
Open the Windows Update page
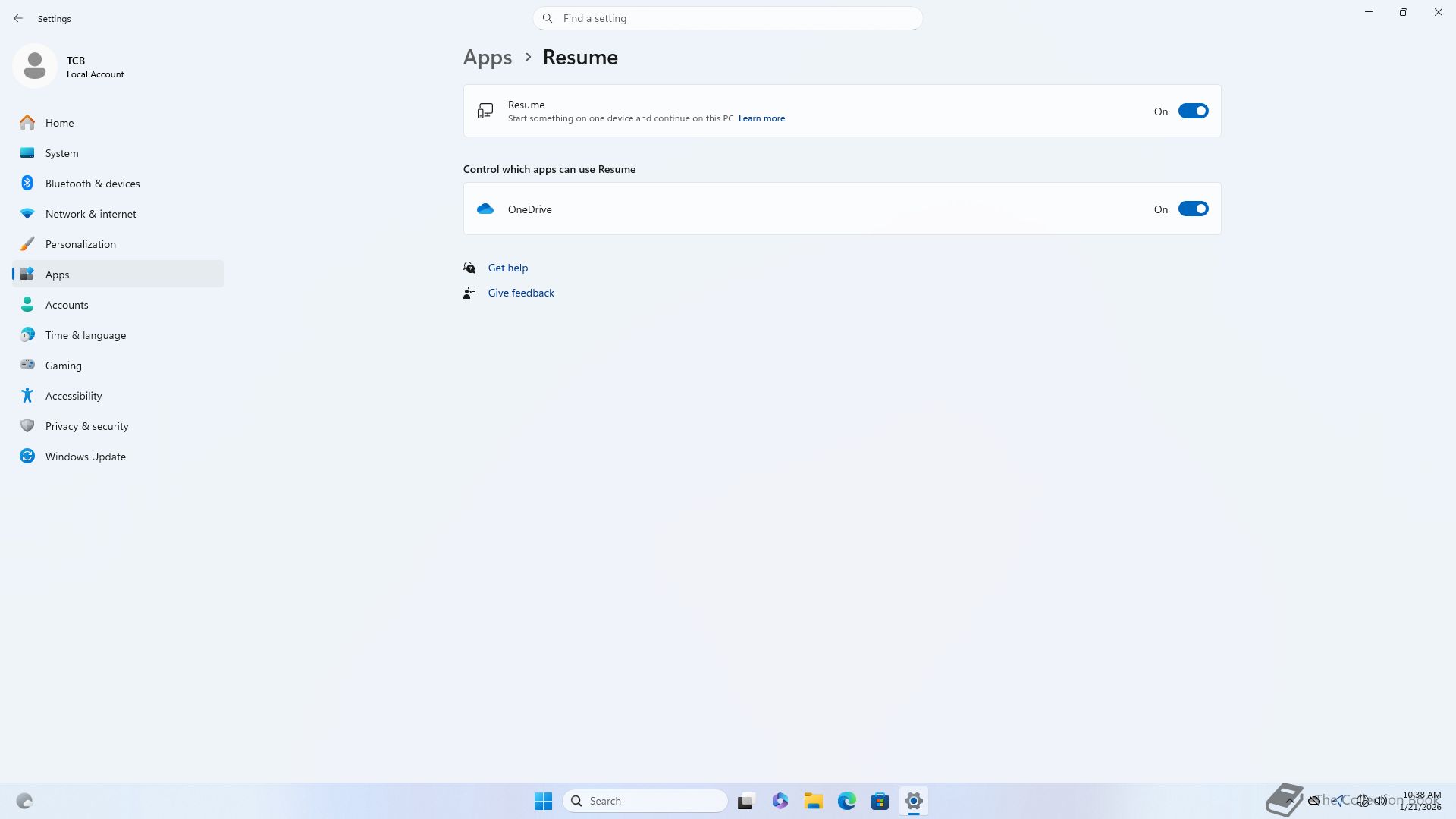click(85, 457)
